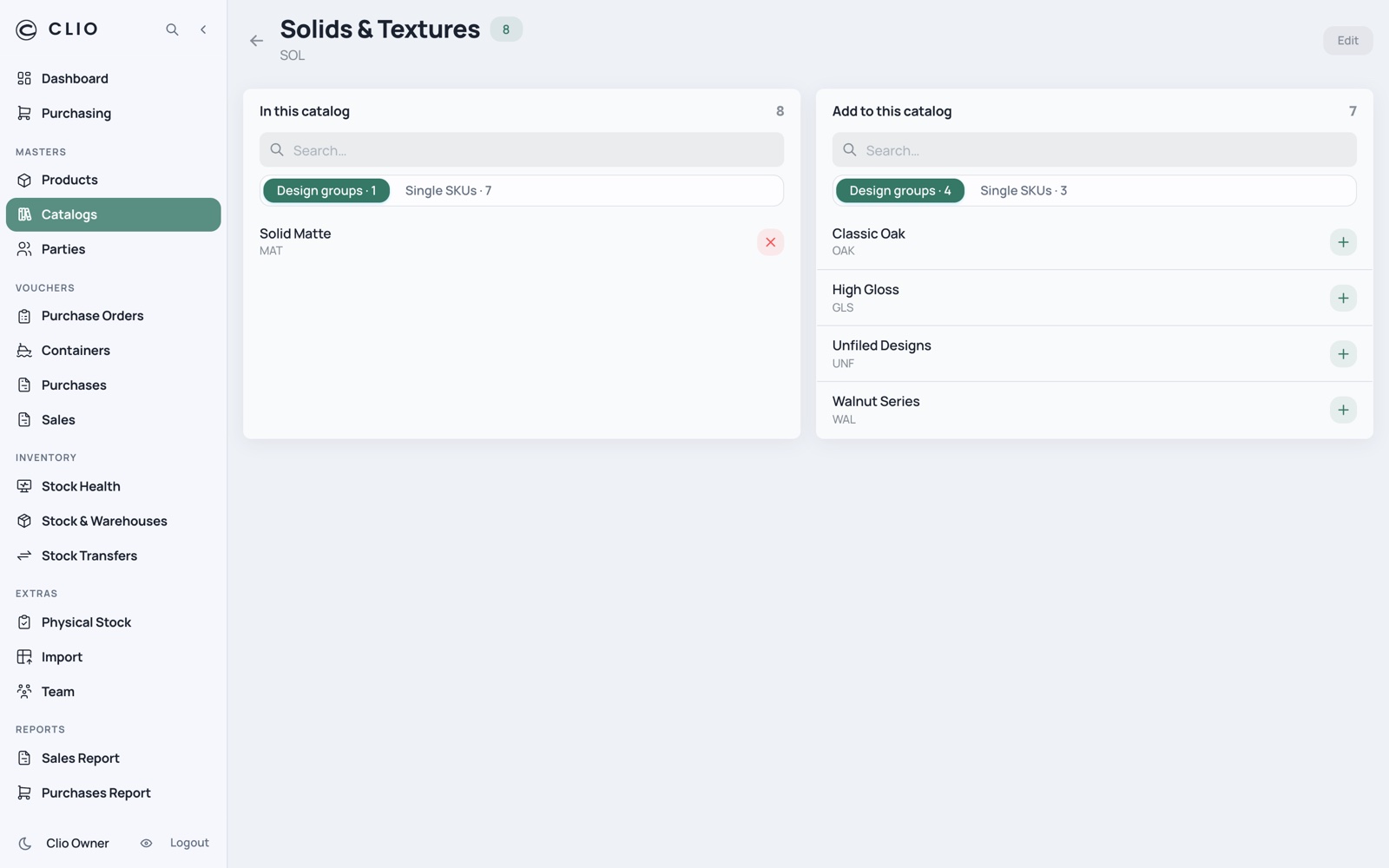Select the Design groups · 1 tab
This screenshot has width=1389, height=868.
tap(326, 191)
